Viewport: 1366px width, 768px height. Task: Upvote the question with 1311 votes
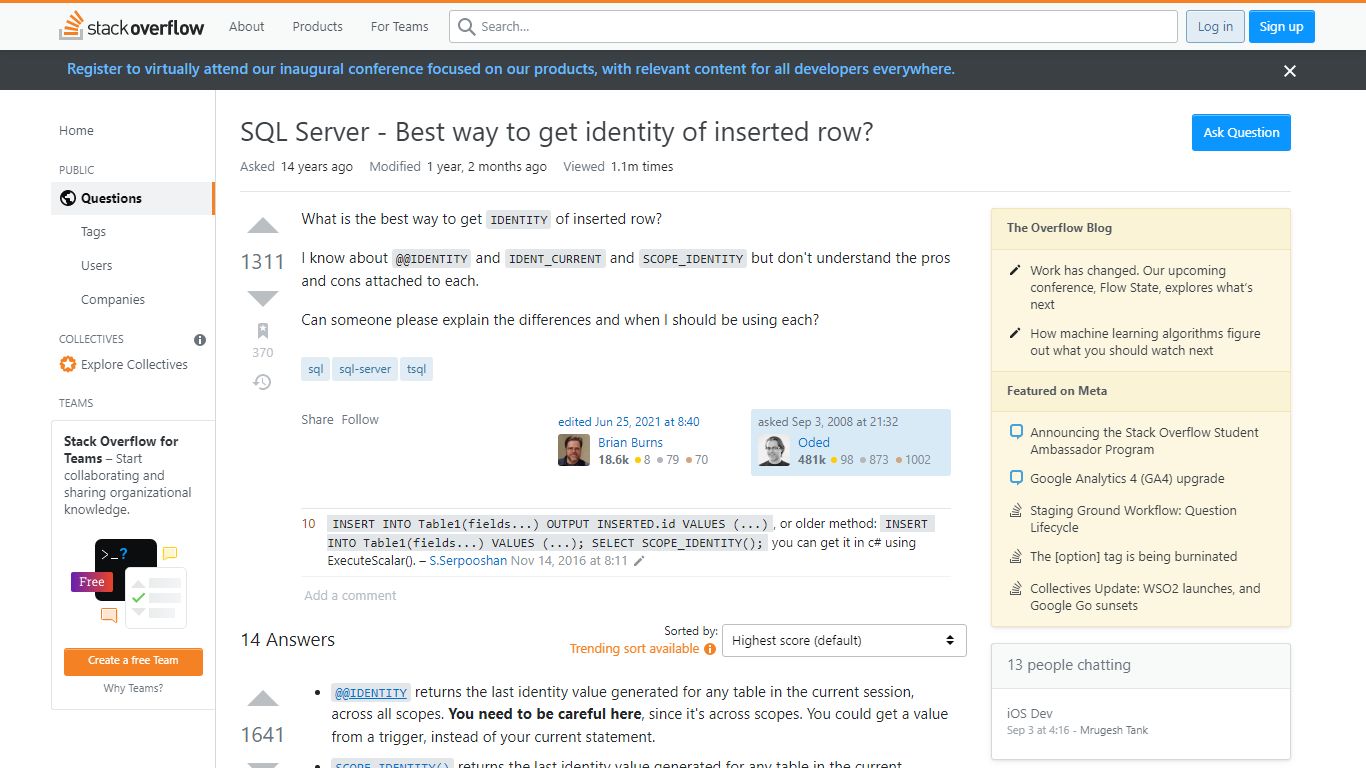point(262,225)
